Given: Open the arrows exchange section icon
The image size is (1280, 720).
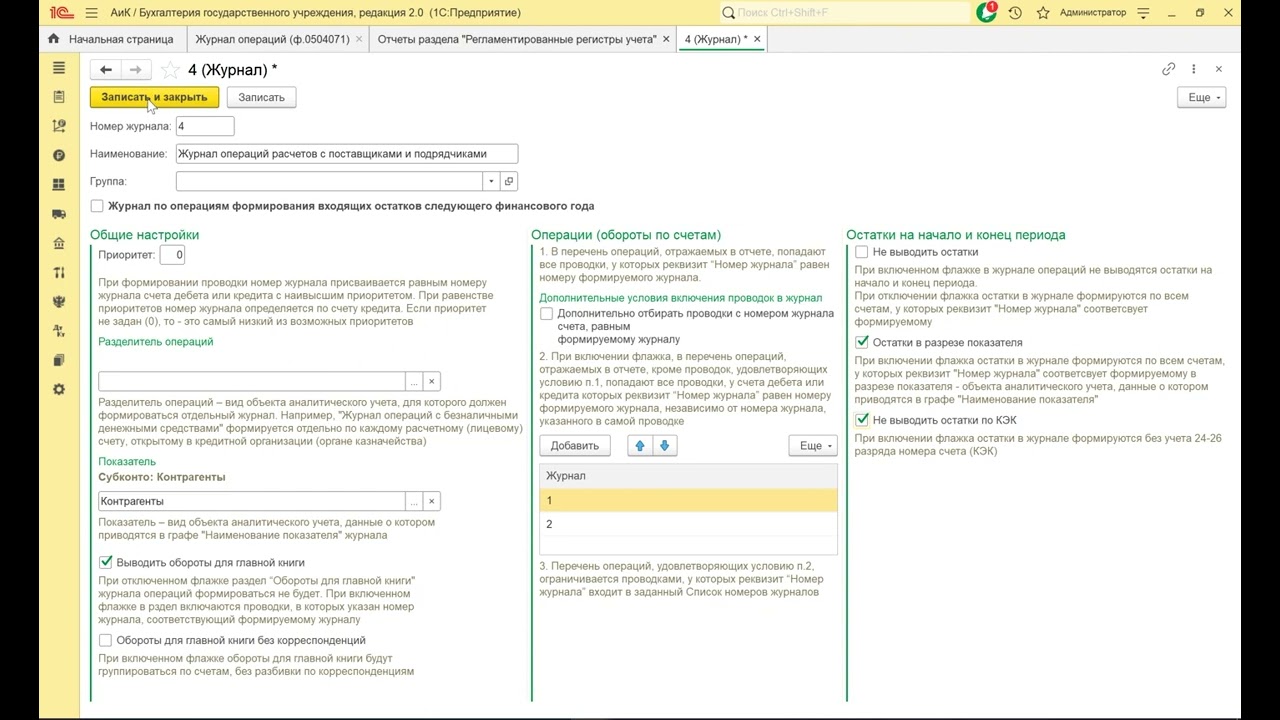Looking at the screenshot, I should [x=59, y=272].
